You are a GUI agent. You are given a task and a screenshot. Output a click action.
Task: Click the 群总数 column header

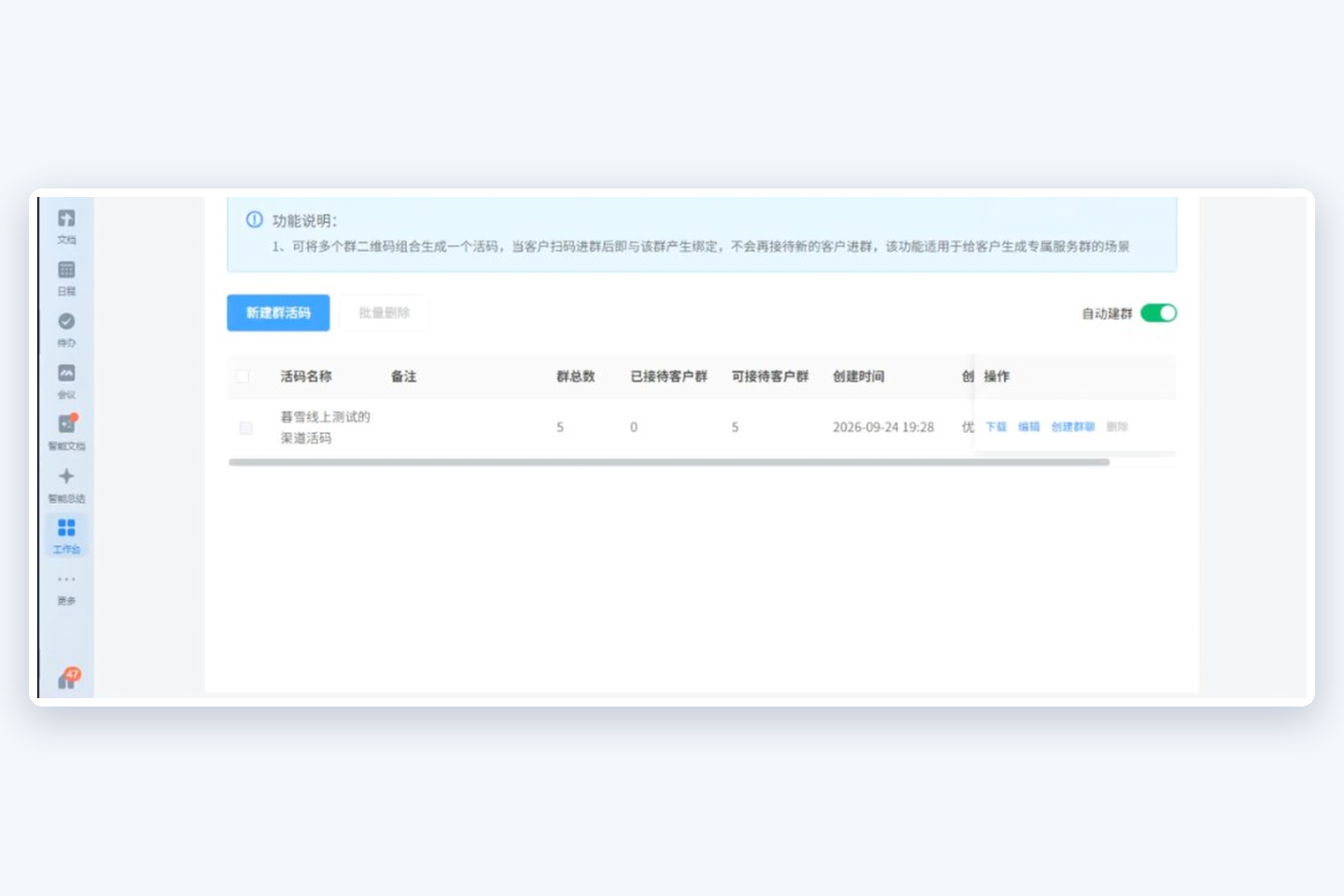coord(576,376)
